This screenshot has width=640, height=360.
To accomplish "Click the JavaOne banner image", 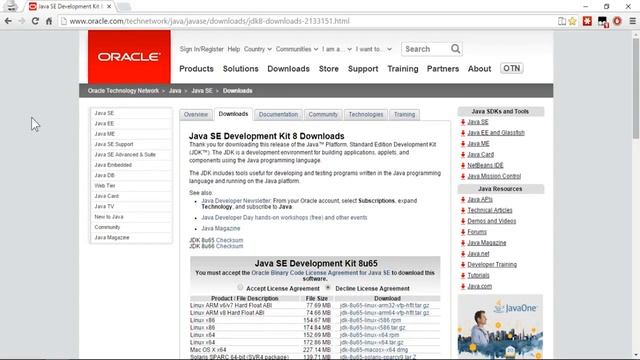I will pyautogui.click(x=500, y=327).
